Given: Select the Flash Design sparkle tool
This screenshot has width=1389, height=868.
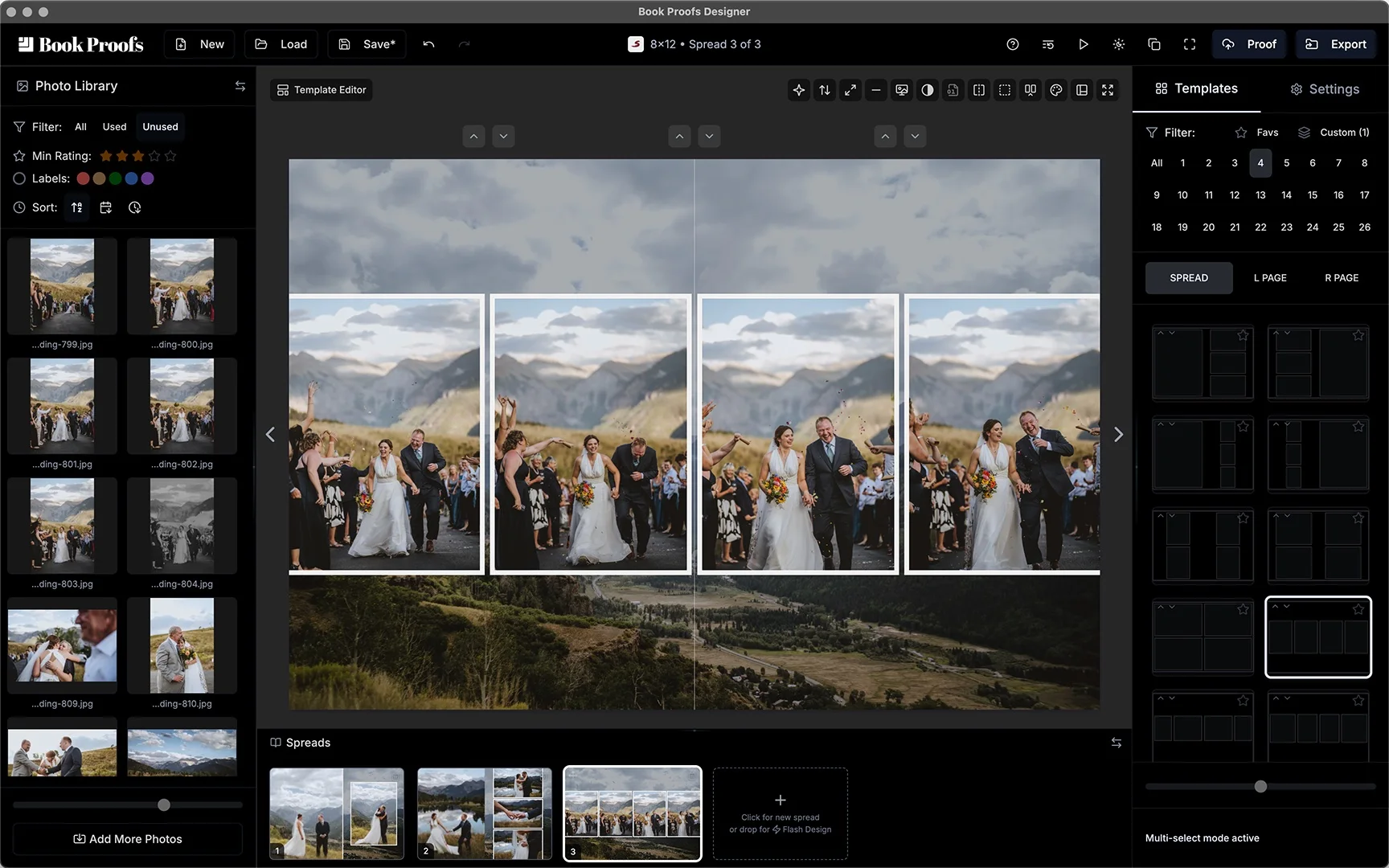Looking at the screenshot, I should click(x=799, y=89).
